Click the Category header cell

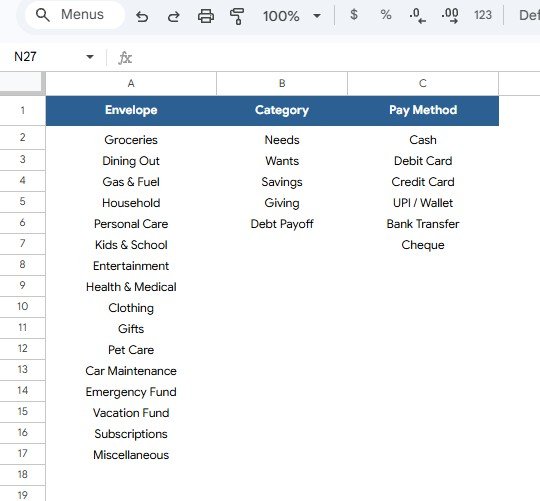282,111
